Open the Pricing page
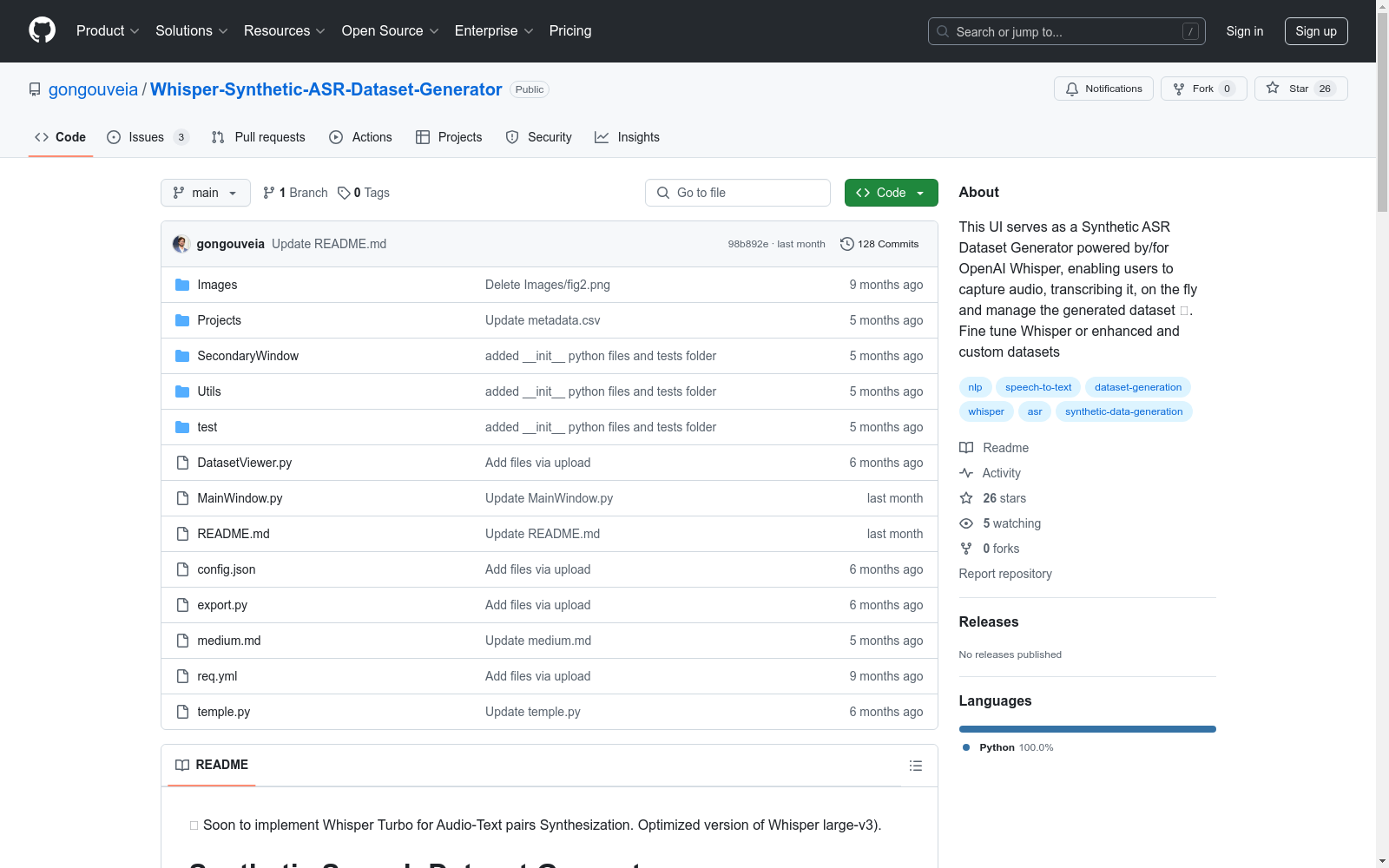Image resolution: width=1389 pixels, height=868 pixels. [570, 30]
